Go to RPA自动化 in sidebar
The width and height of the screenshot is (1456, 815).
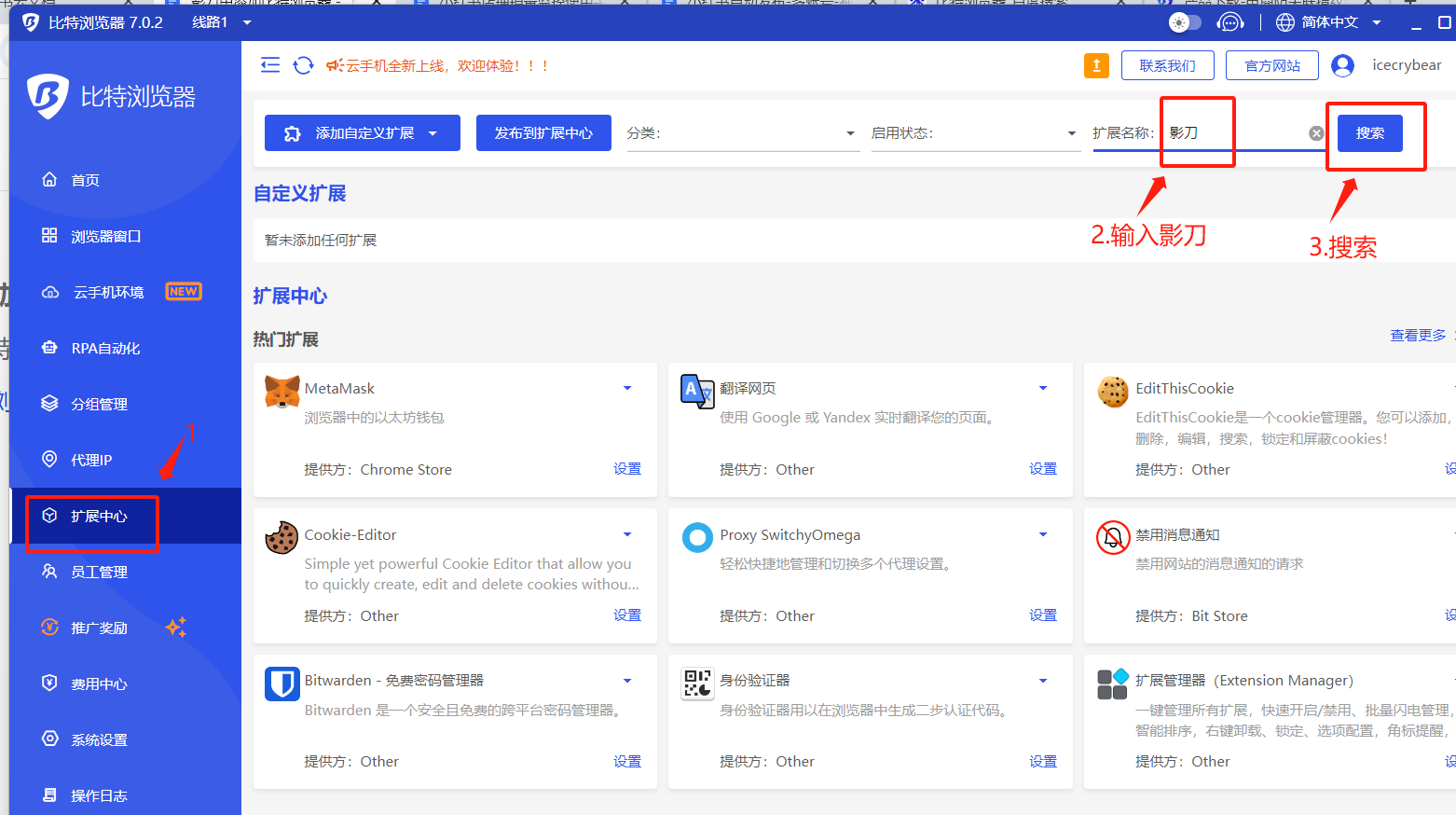[105, 349]
